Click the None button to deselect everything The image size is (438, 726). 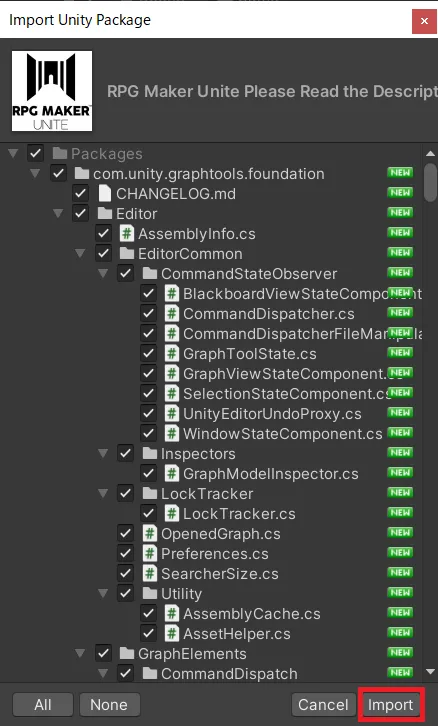pyautogui.click(x=109, y=705)
